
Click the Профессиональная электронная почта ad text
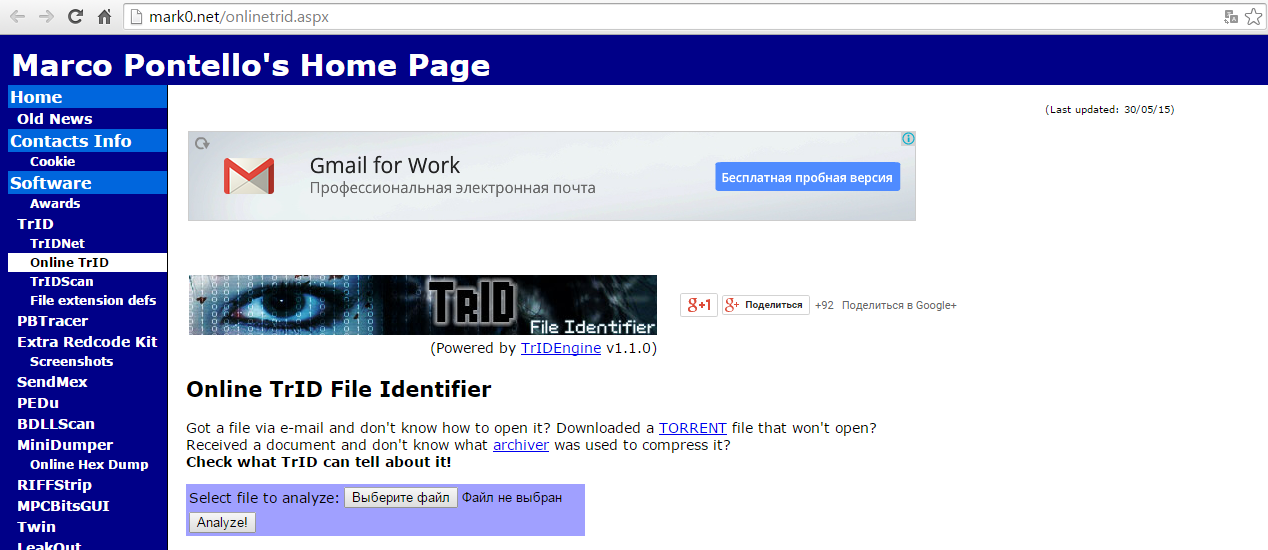point(452,188)
